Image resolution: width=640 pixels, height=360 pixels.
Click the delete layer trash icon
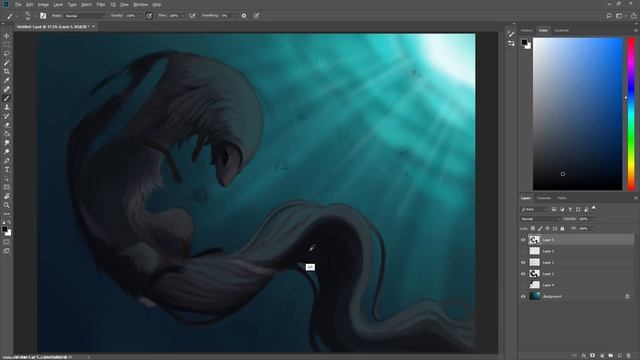click(x=629, y=356)
